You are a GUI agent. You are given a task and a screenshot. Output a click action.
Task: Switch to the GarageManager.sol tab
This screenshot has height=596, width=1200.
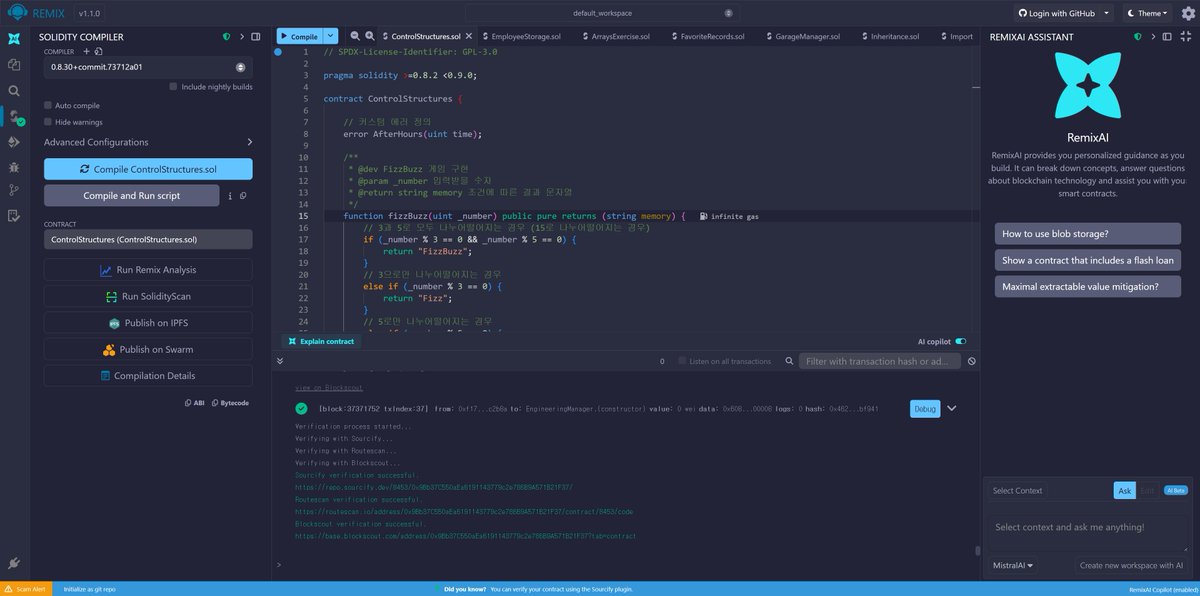(x=802, y=36)
